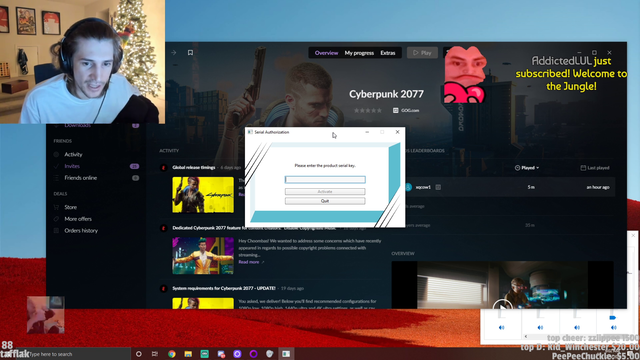Click the Activity sidebar icon
This screenshot has width=640, height=360.
pos(56,154)
